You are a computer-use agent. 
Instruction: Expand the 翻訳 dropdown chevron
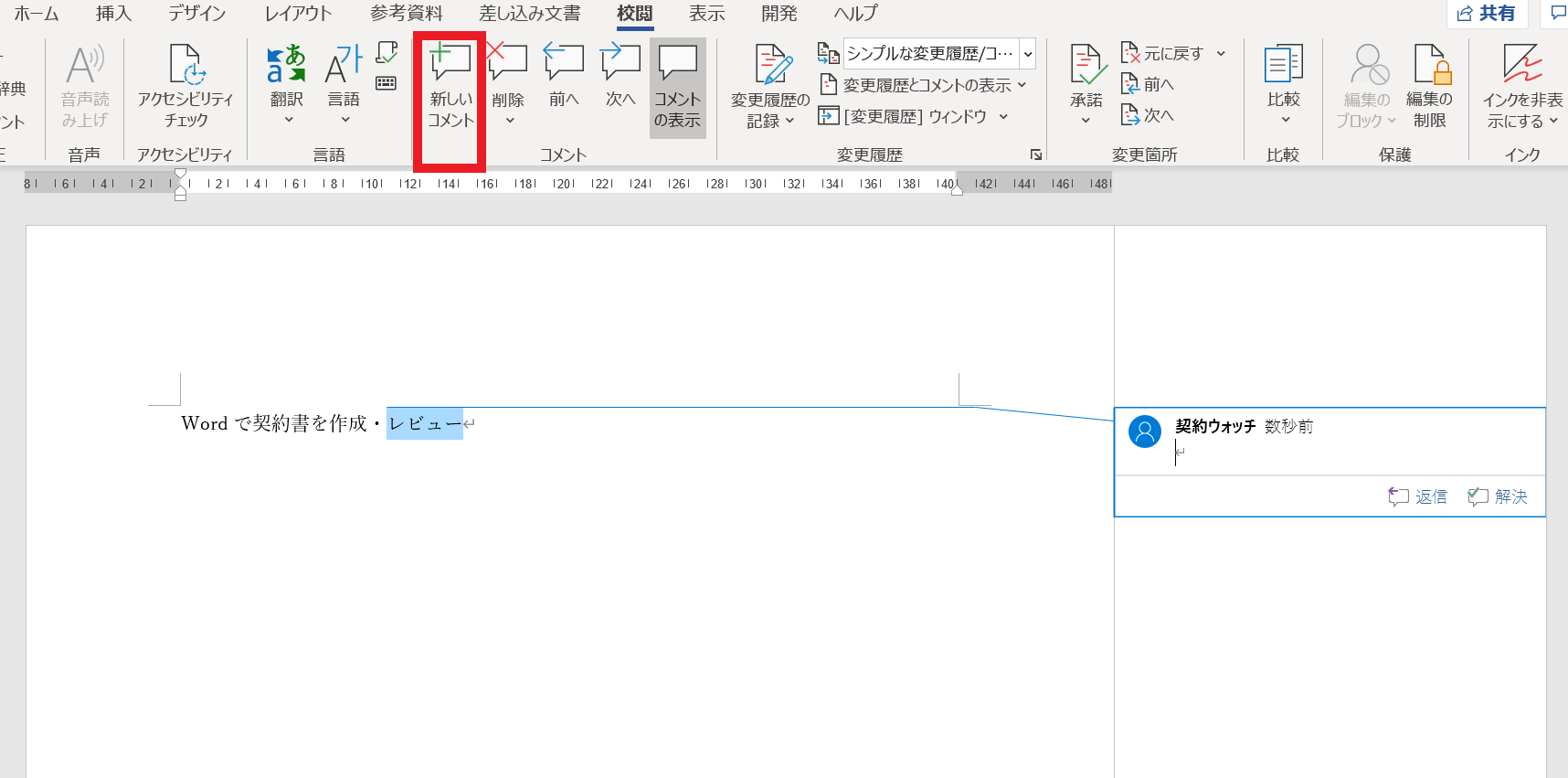pyautogui.click(x=289, y=120)
